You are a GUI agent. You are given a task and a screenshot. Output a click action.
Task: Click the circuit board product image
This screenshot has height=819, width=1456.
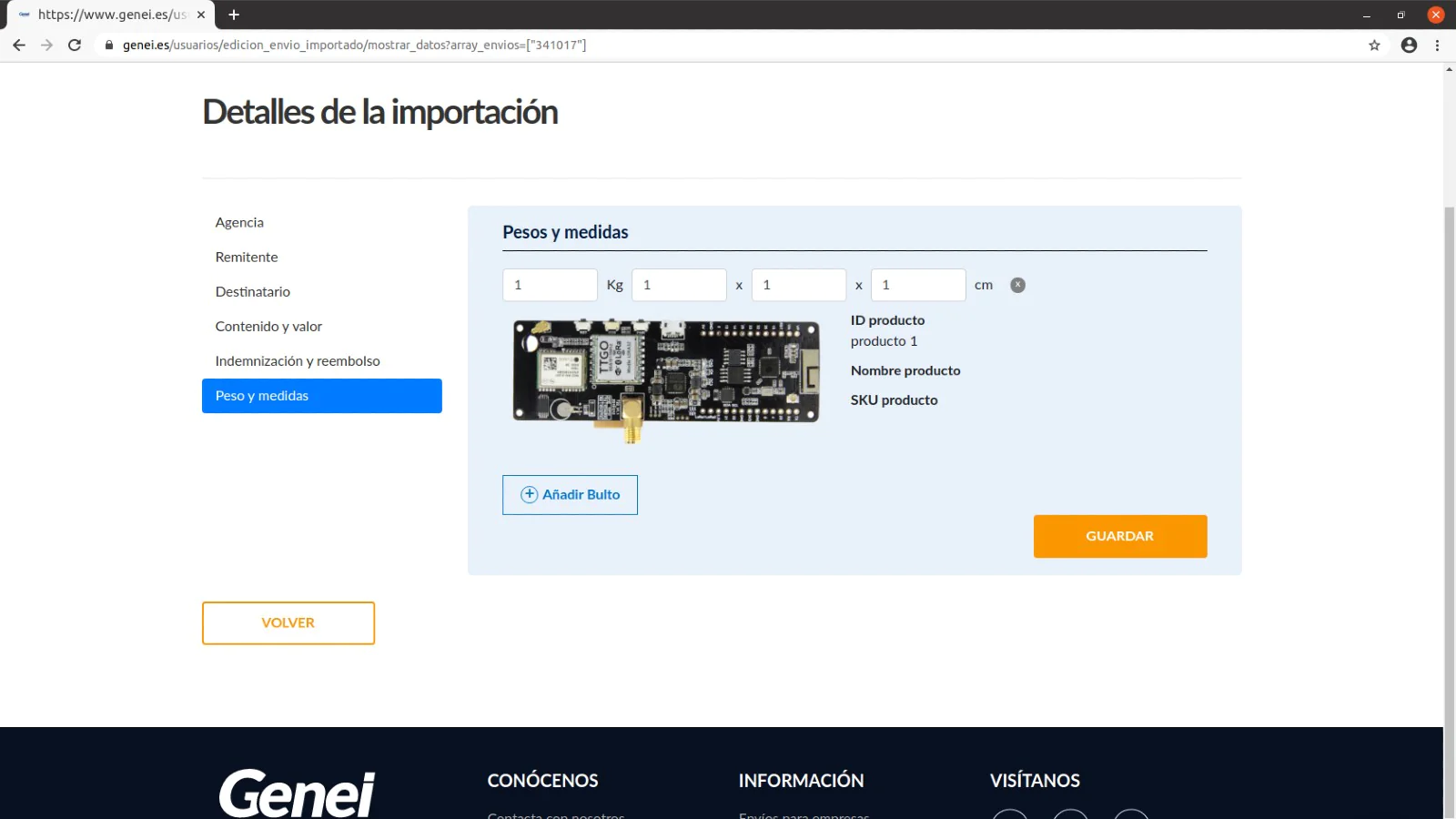click(x=664, y=377)
